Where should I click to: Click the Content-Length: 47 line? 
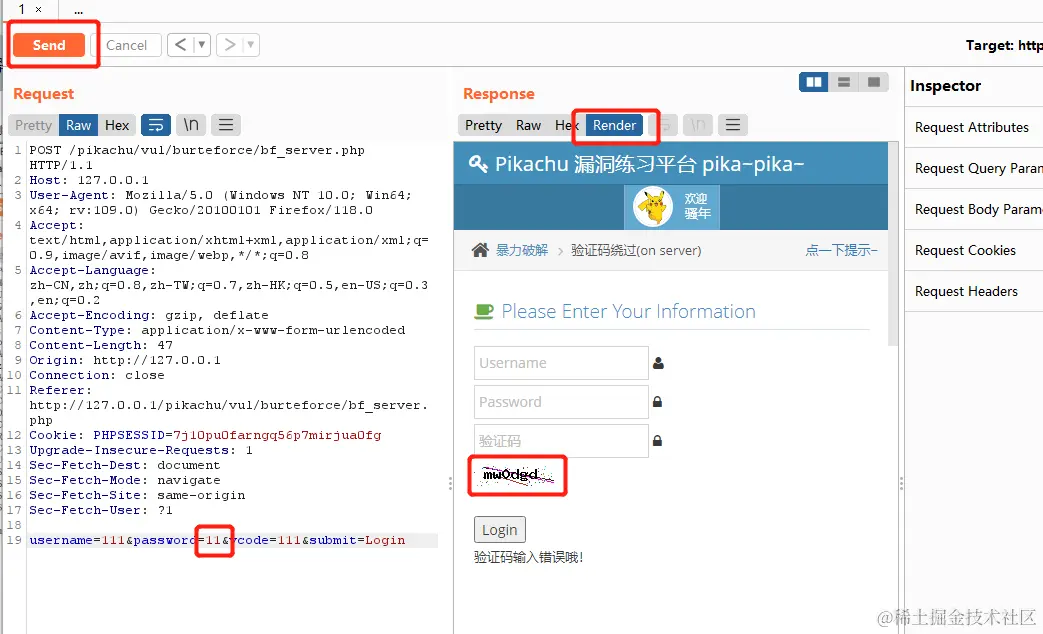tap(101, 345)
